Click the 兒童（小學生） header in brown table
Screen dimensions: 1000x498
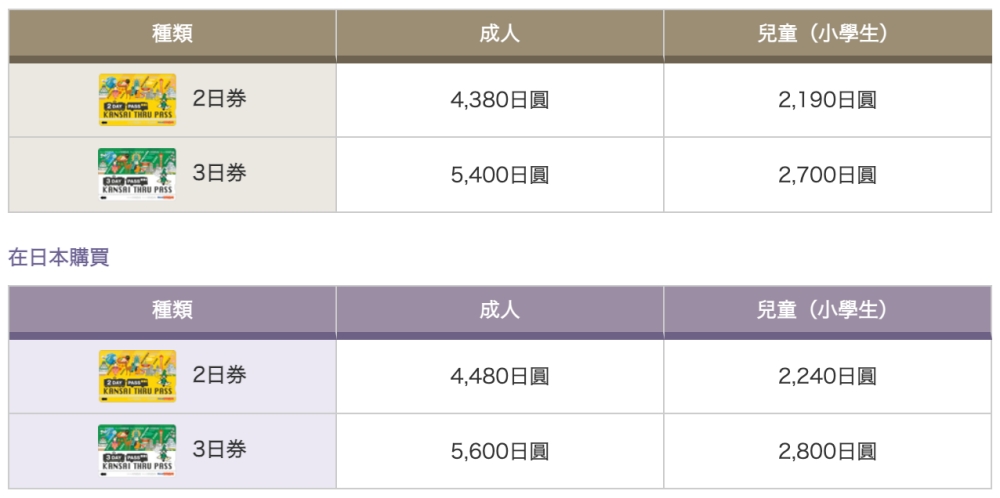[827, 34]
